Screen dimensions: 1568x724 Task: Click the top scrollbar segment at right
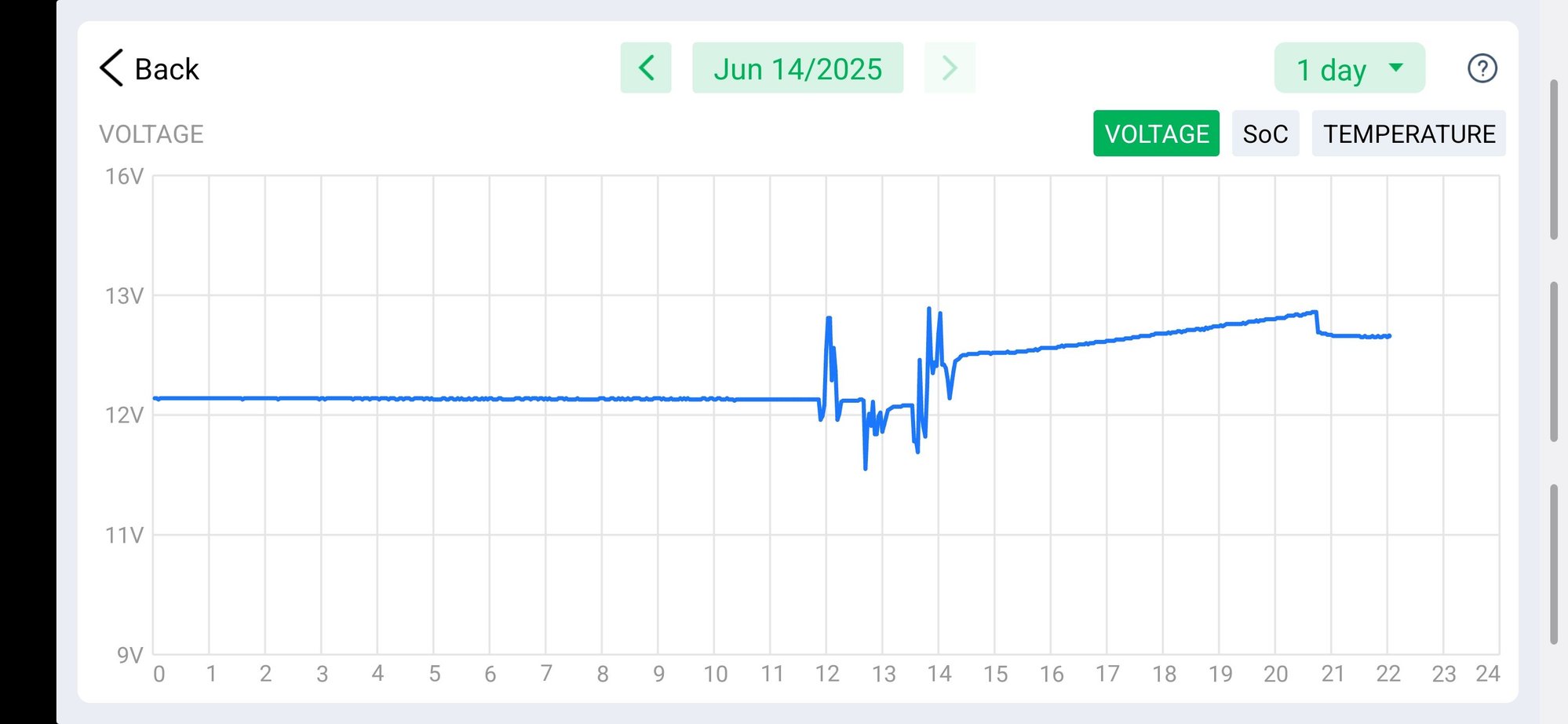click(x=1554, y=159)
